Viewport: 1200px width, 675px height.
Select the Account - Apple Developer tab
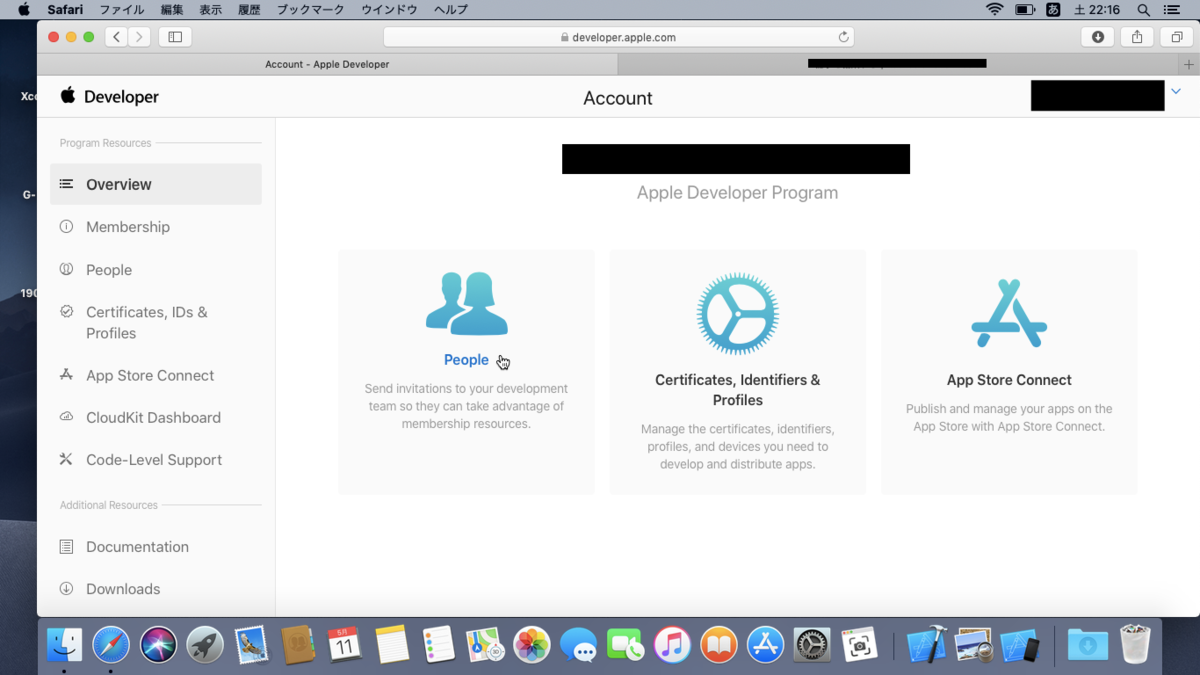click(x=327, y=64)
